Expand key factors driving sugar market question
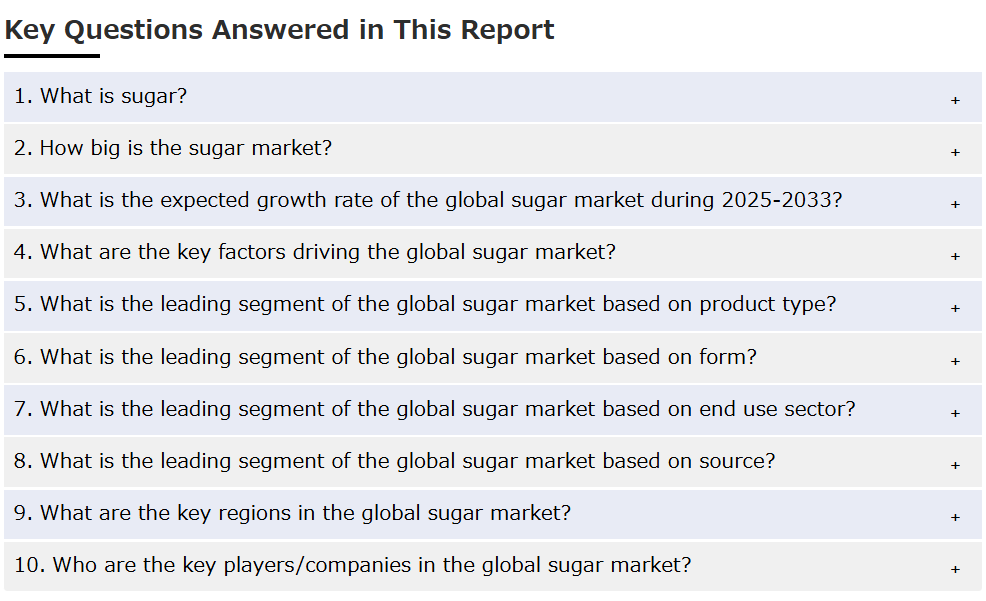 [492, 253]
